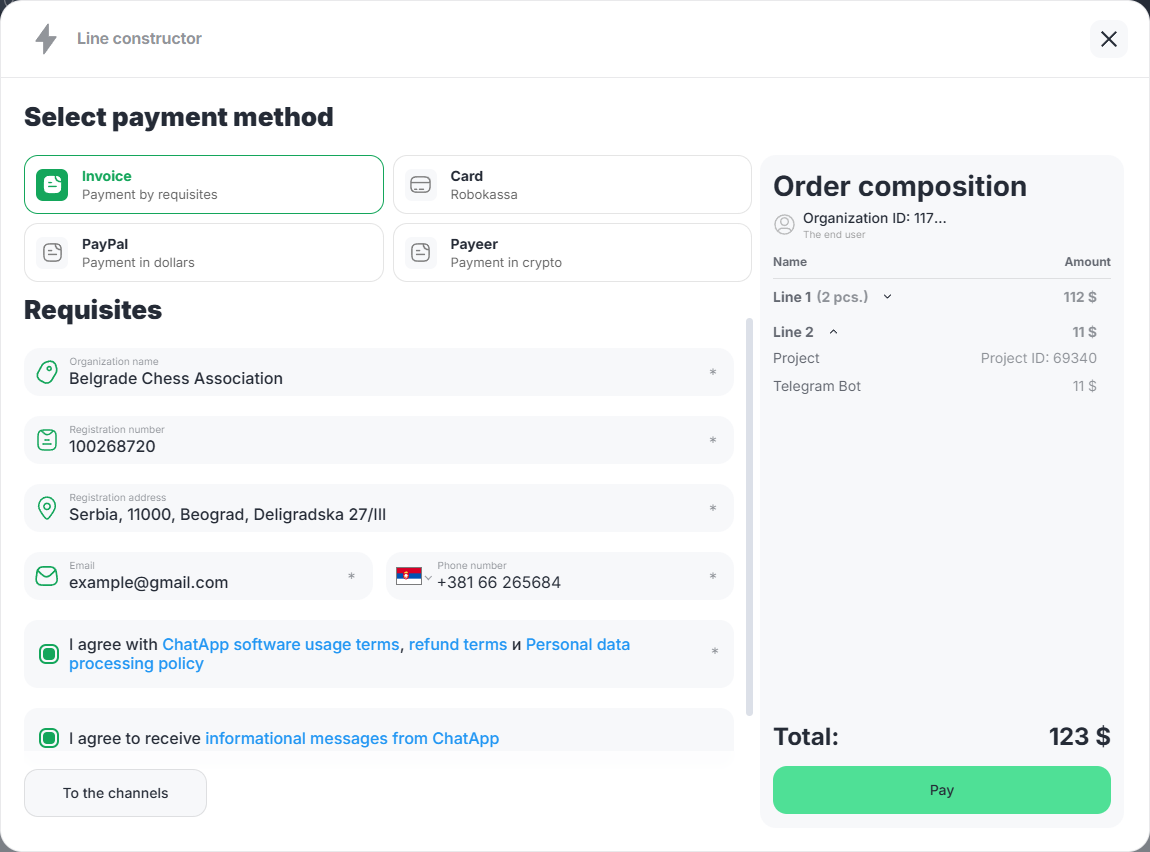Click the Payeer crypto payment icon
This screenshot has width=1150, height=852.
(x=421, y=252)
